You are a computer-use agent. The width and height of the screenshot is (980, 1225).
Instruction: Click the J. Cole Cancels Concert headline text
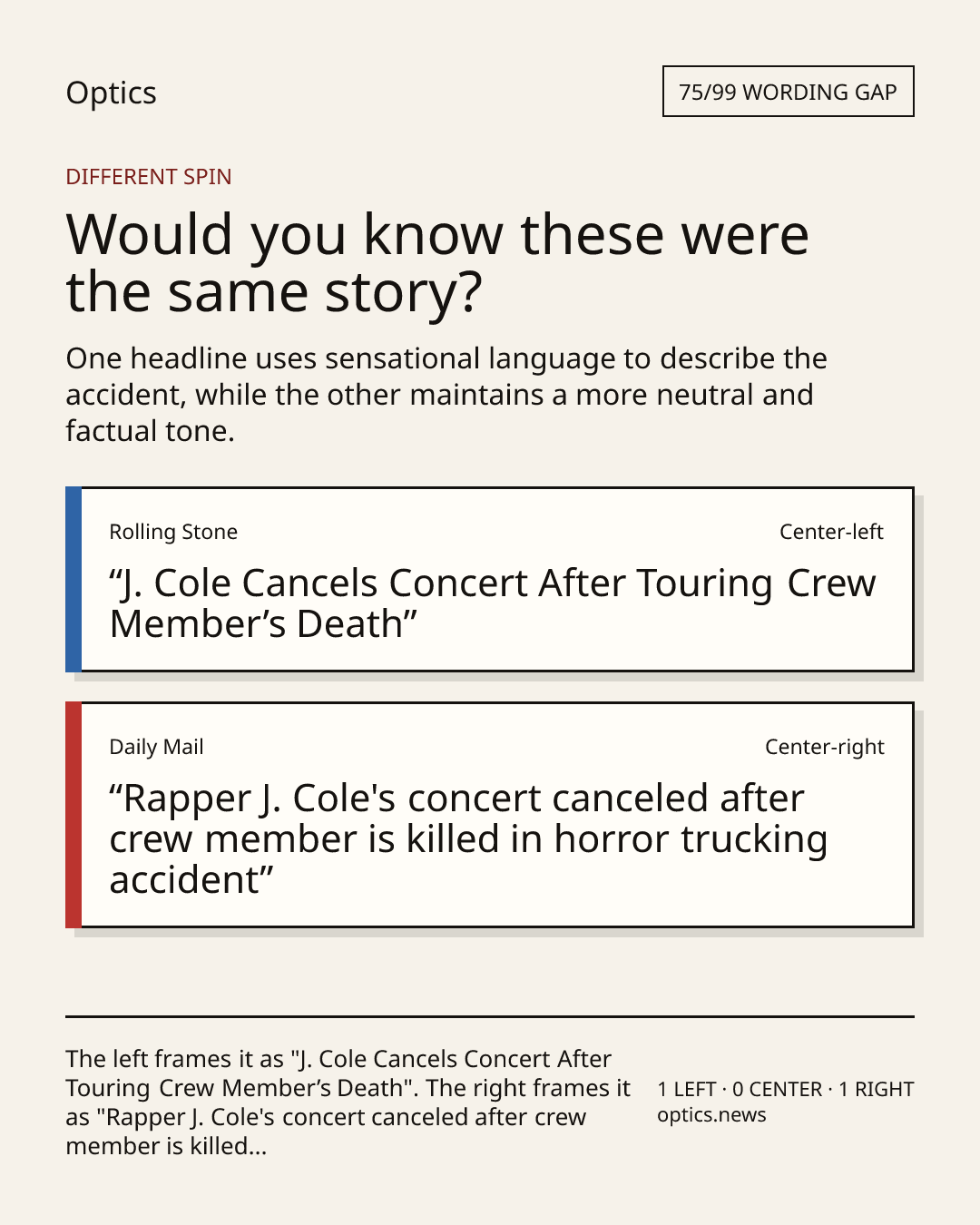coord(493,603)
